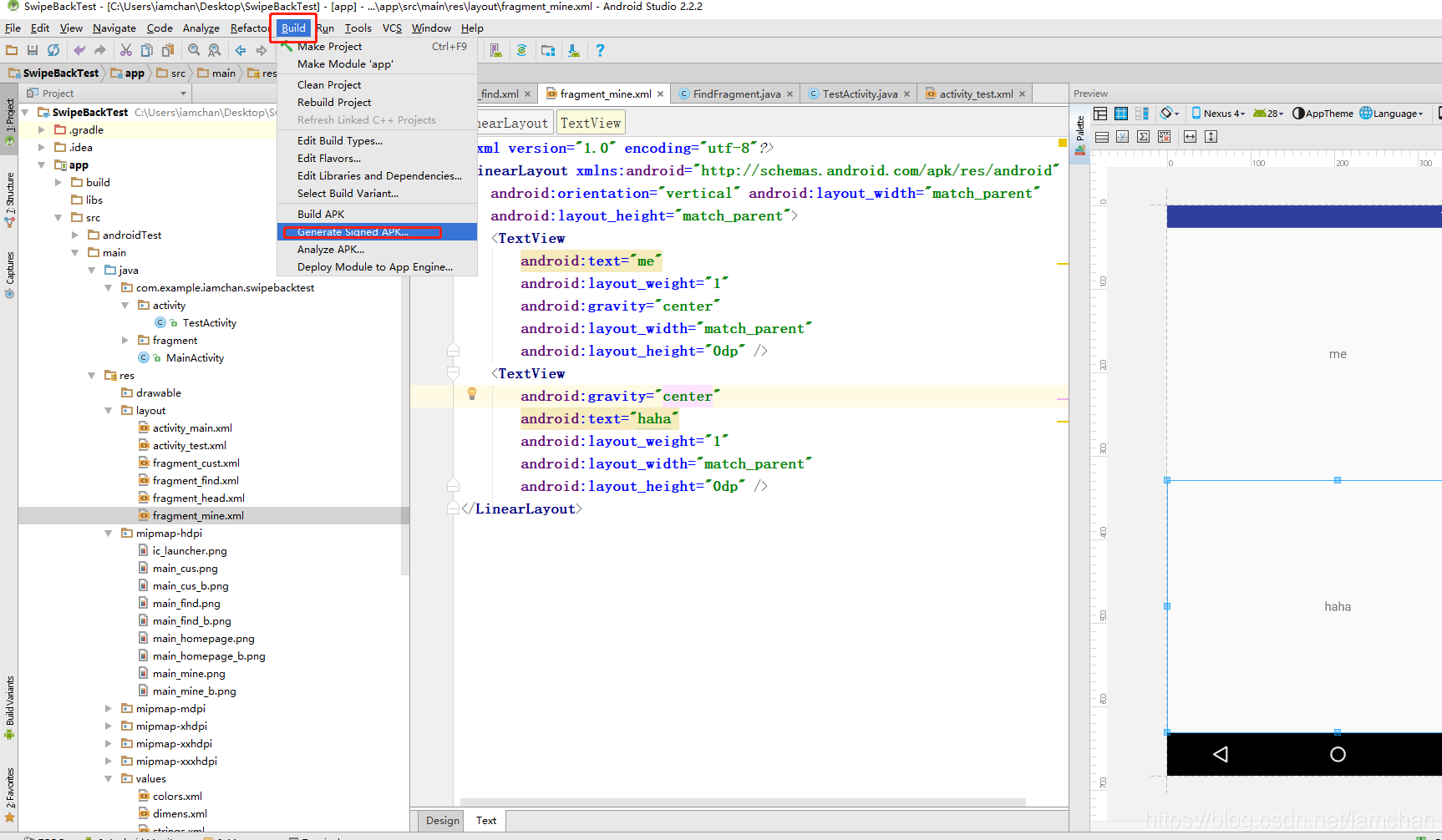
Task: Click the SwipeBackTest navigation bar breadcrumb
Action: (x=53, y=73)
